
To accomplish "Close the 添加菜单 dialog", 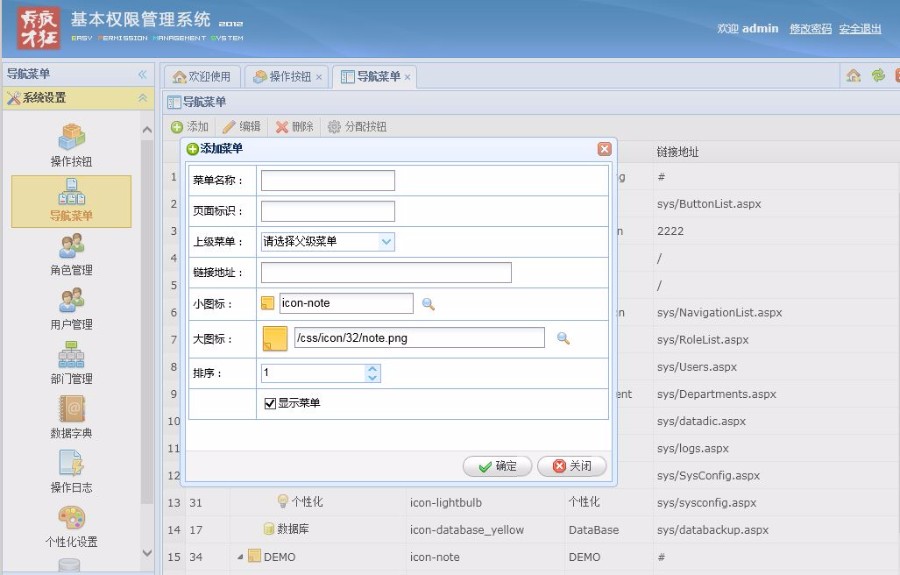I will click(x=604, y=149).
